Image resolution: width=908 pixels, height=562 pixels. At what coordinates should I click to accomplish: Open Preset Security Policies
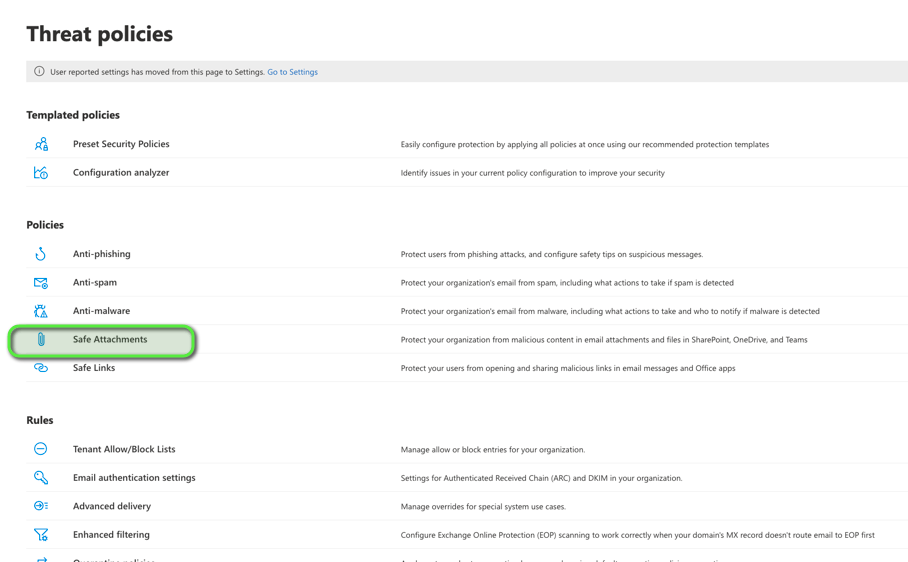pyautogui.click(x=121, y=144)
